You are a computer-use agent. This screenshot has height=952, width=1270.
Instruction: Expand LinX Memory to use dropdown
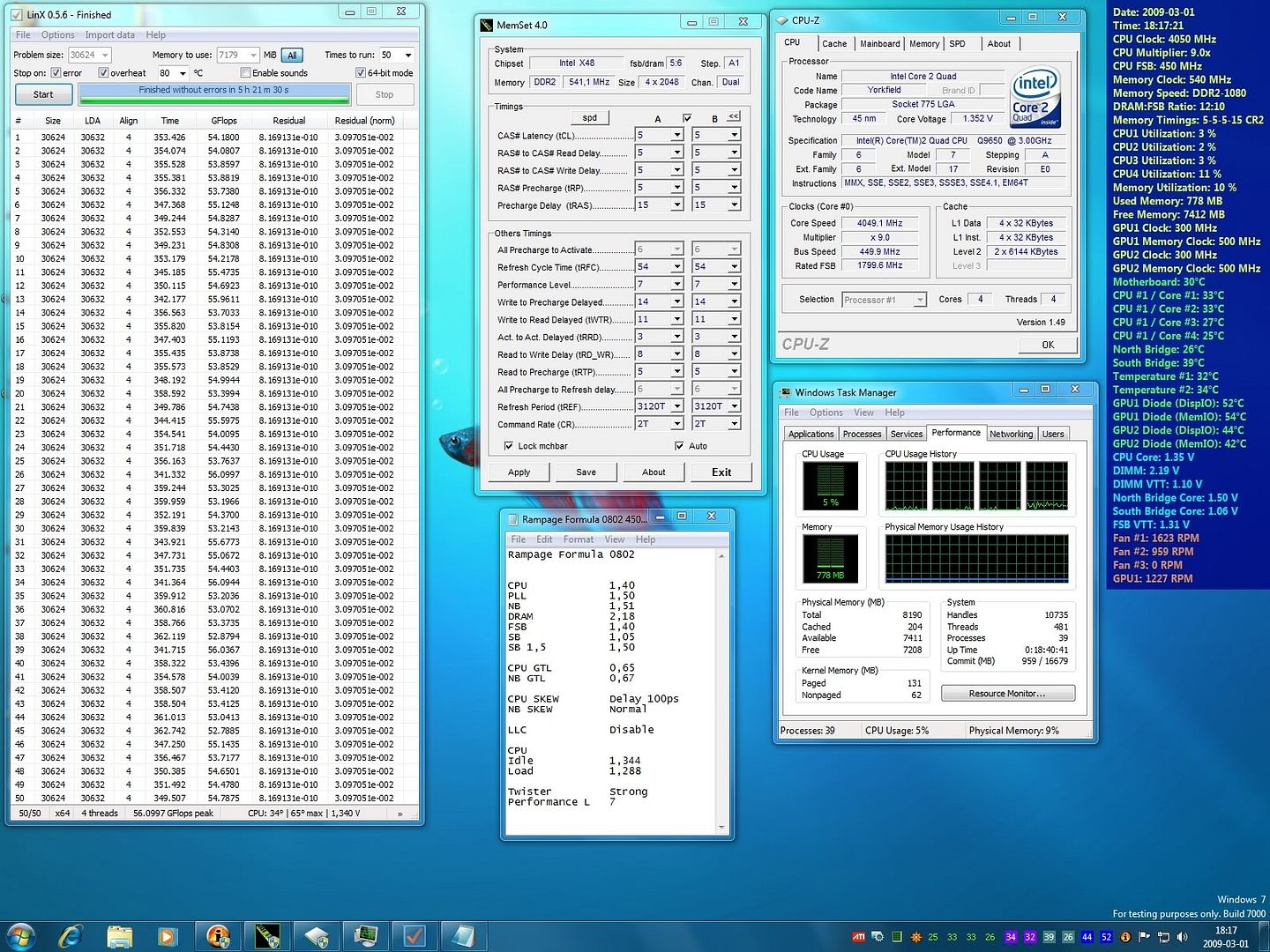point(253,55)
